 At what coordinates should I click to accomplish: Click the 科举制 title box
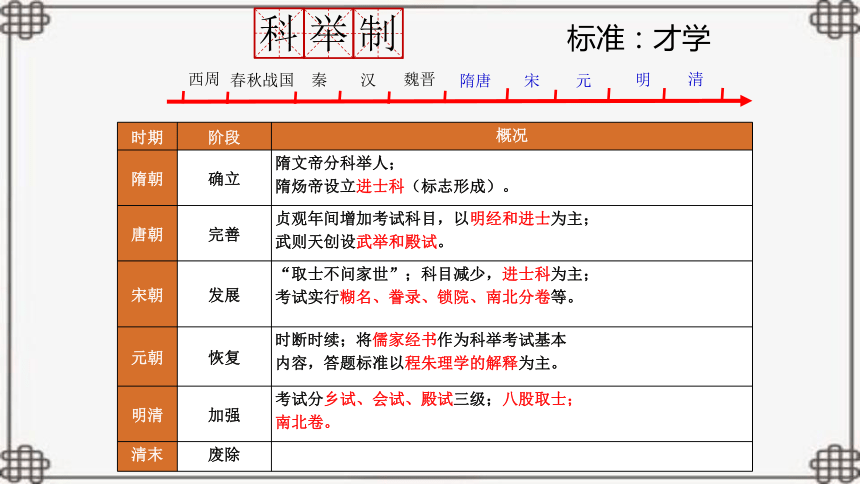pos(329,33)
